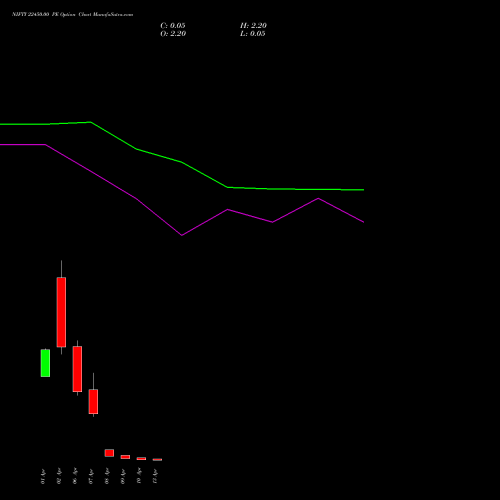This screenshot has height=500, width=500.
Task: Click the '01 Apr' date axis label
Action: click(43, 476)
